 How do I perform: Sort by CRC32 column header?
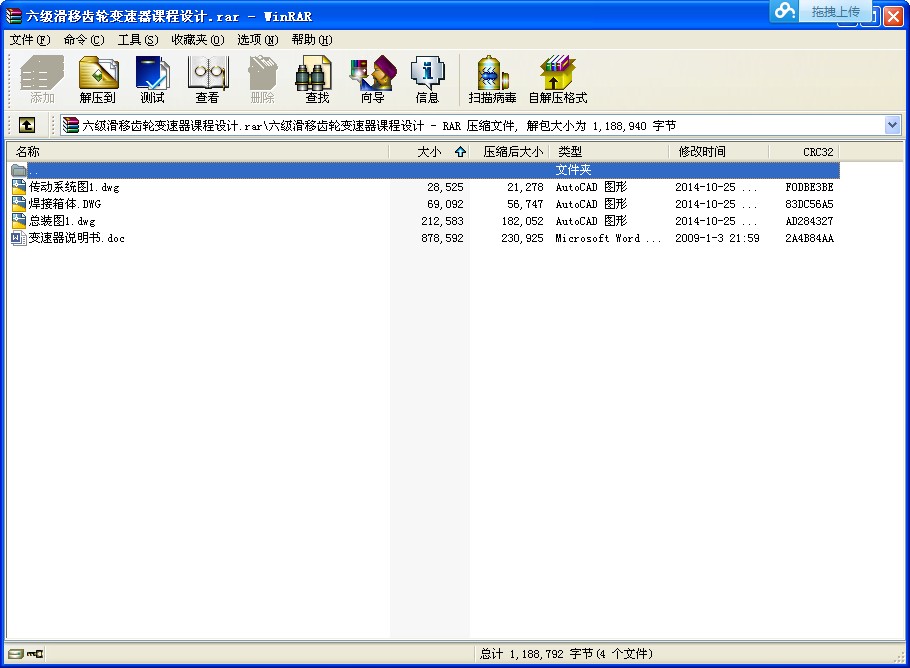(x=804, y=151)
